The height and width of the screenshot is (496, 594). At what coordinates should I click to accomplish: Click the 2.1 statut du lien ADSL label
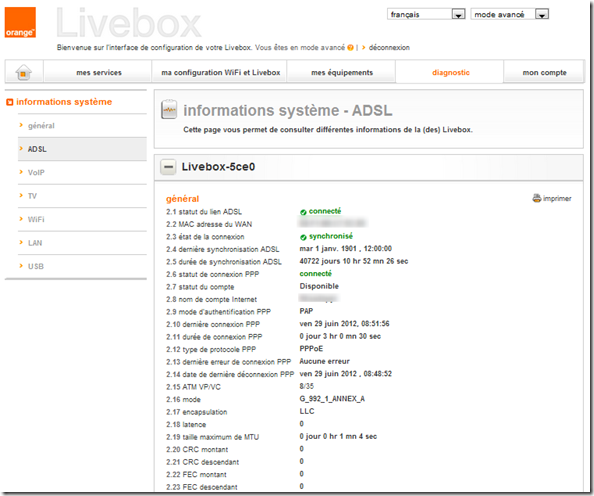coord(204,212)
